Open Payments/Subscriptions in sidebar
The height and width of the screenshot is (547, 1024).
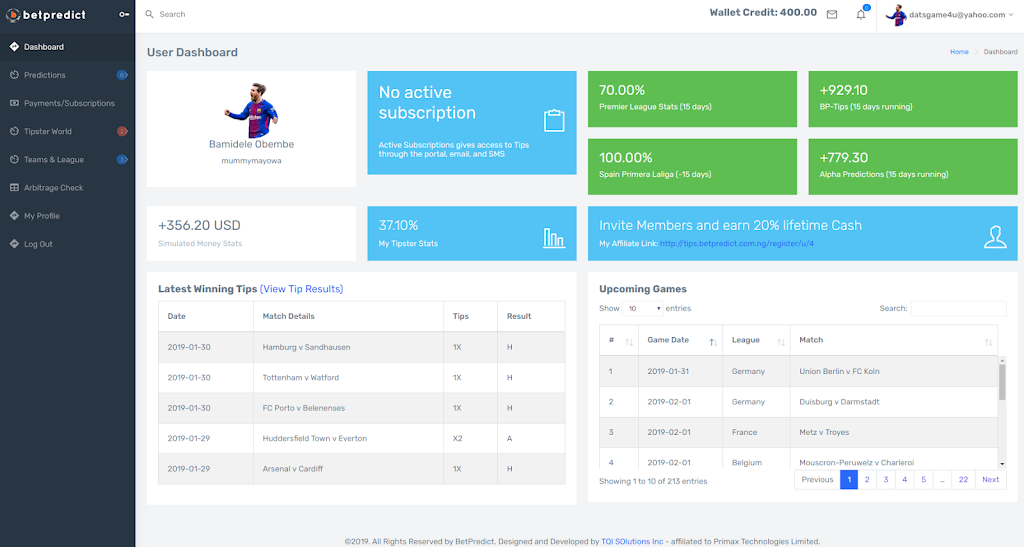coord(67,103)
